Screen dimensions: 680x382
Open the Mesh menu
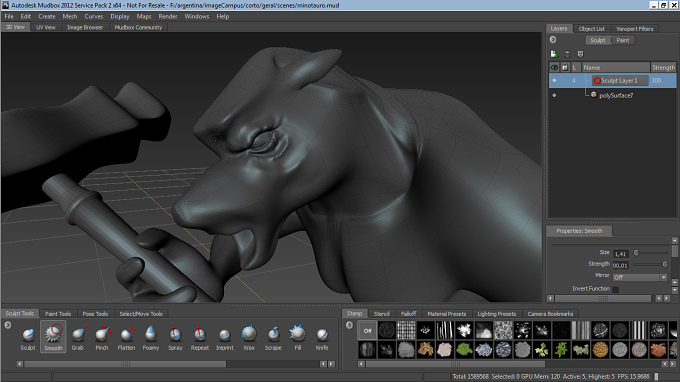point(70,16)
